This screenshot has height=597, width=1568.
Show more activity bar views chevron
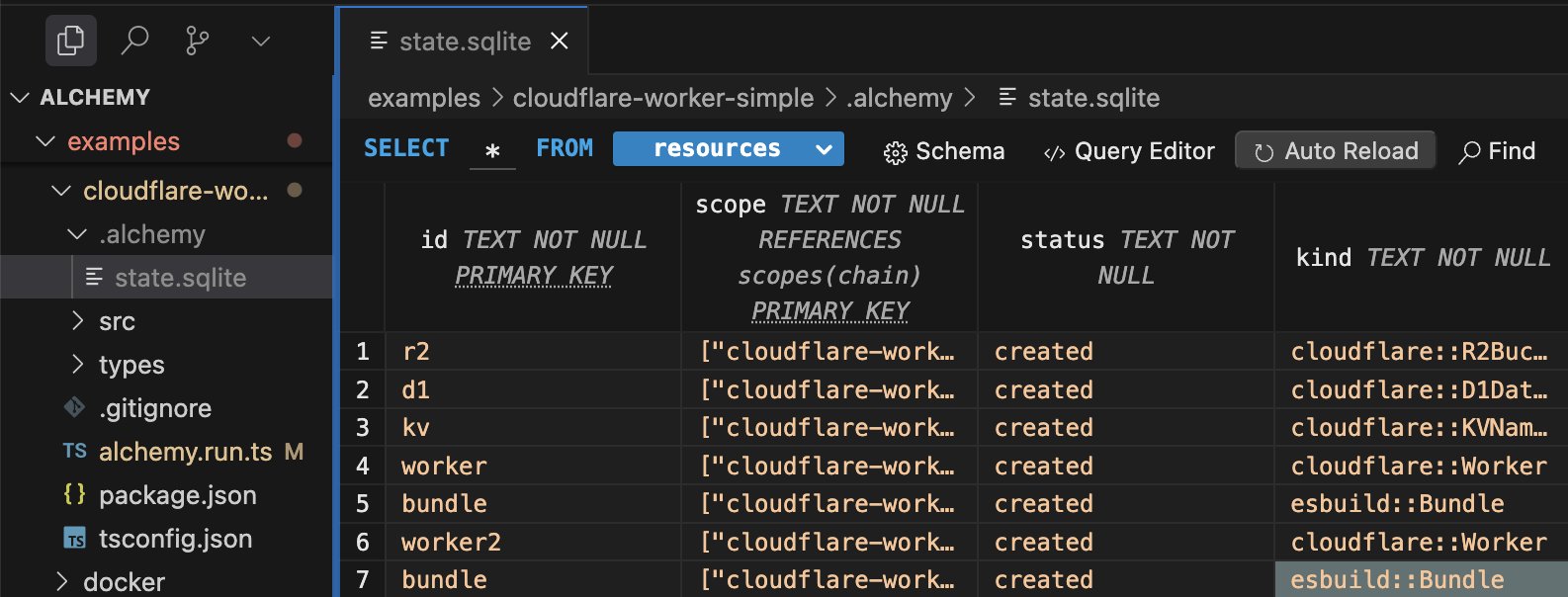(260, 41)
